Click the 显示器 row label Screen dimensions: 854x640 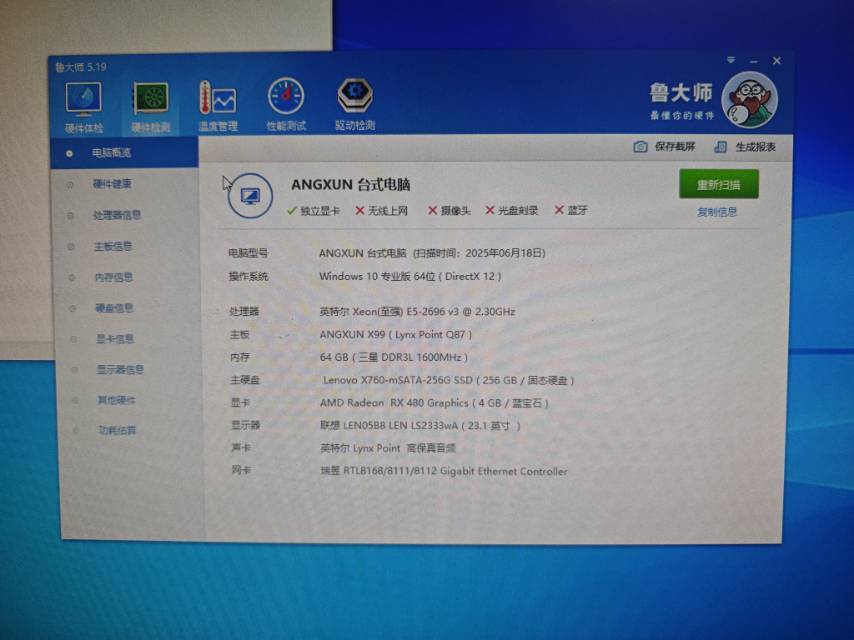click(x=245, y=426)
